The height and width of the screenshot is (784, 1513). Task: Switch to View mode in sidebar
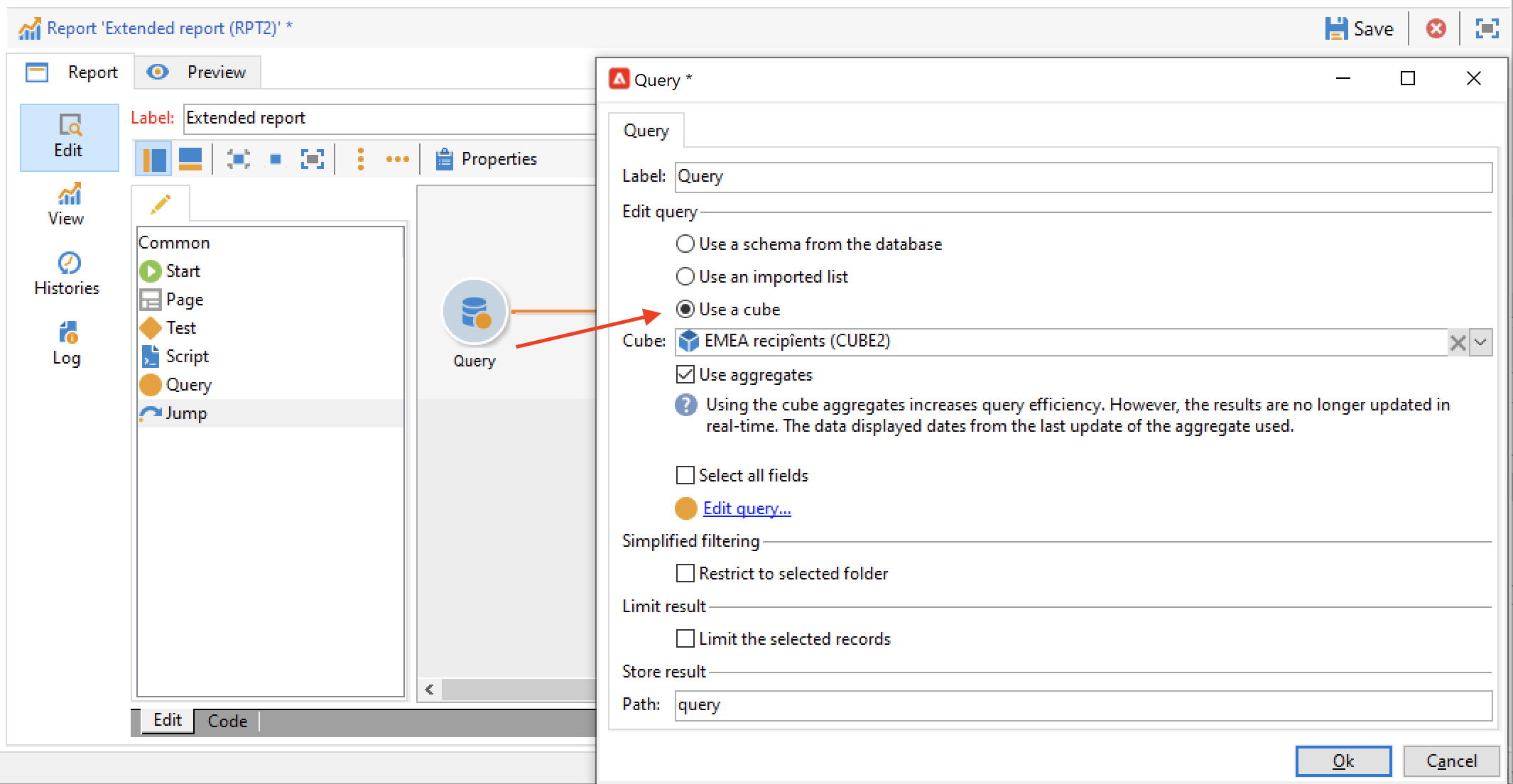click(67, 205)
